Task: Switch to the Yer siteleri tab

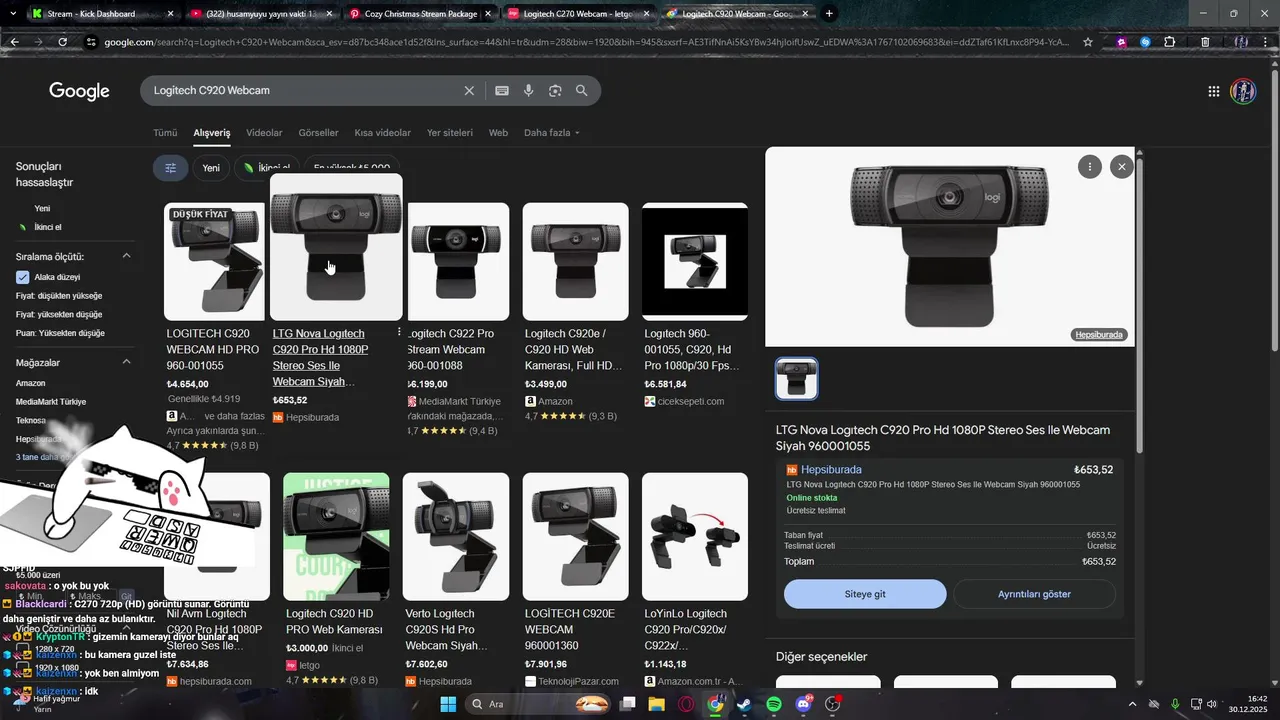Action: [x=450, y=133]
